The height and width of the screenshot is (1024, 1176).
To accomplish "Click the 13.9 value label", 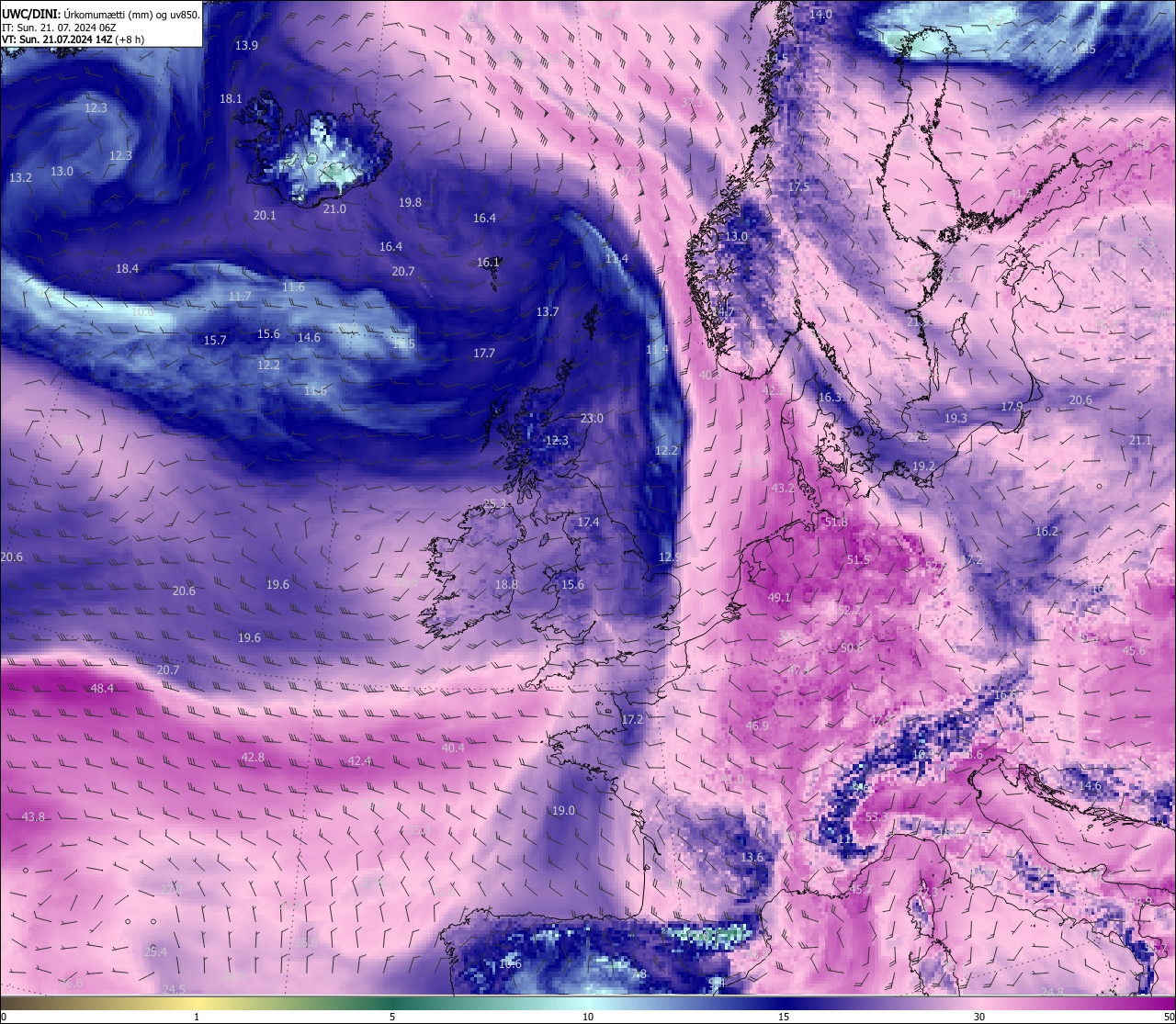I will point(246,46).
